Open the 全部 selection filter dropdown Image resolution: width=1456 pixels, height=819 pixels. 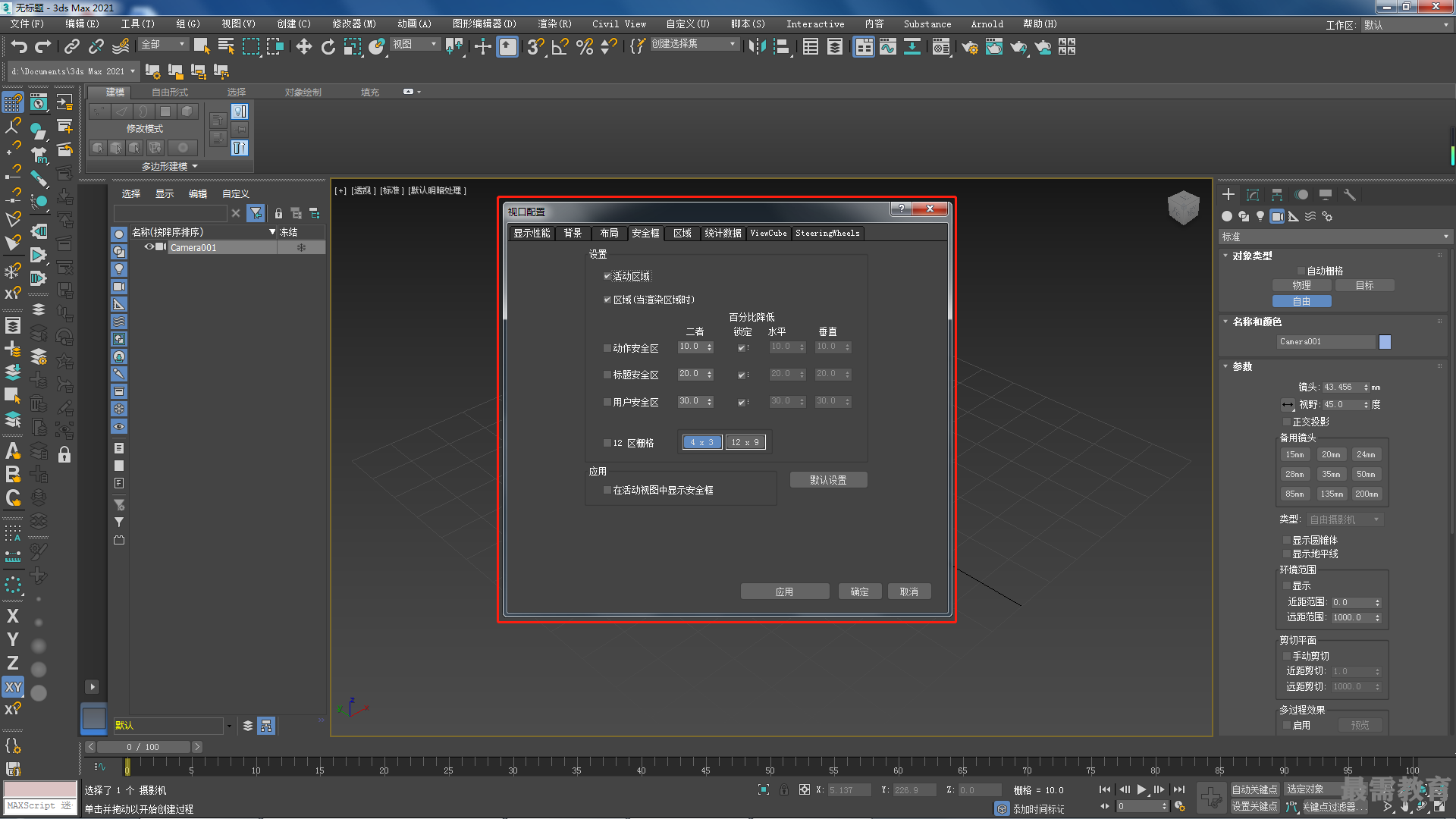pos(163,45)
